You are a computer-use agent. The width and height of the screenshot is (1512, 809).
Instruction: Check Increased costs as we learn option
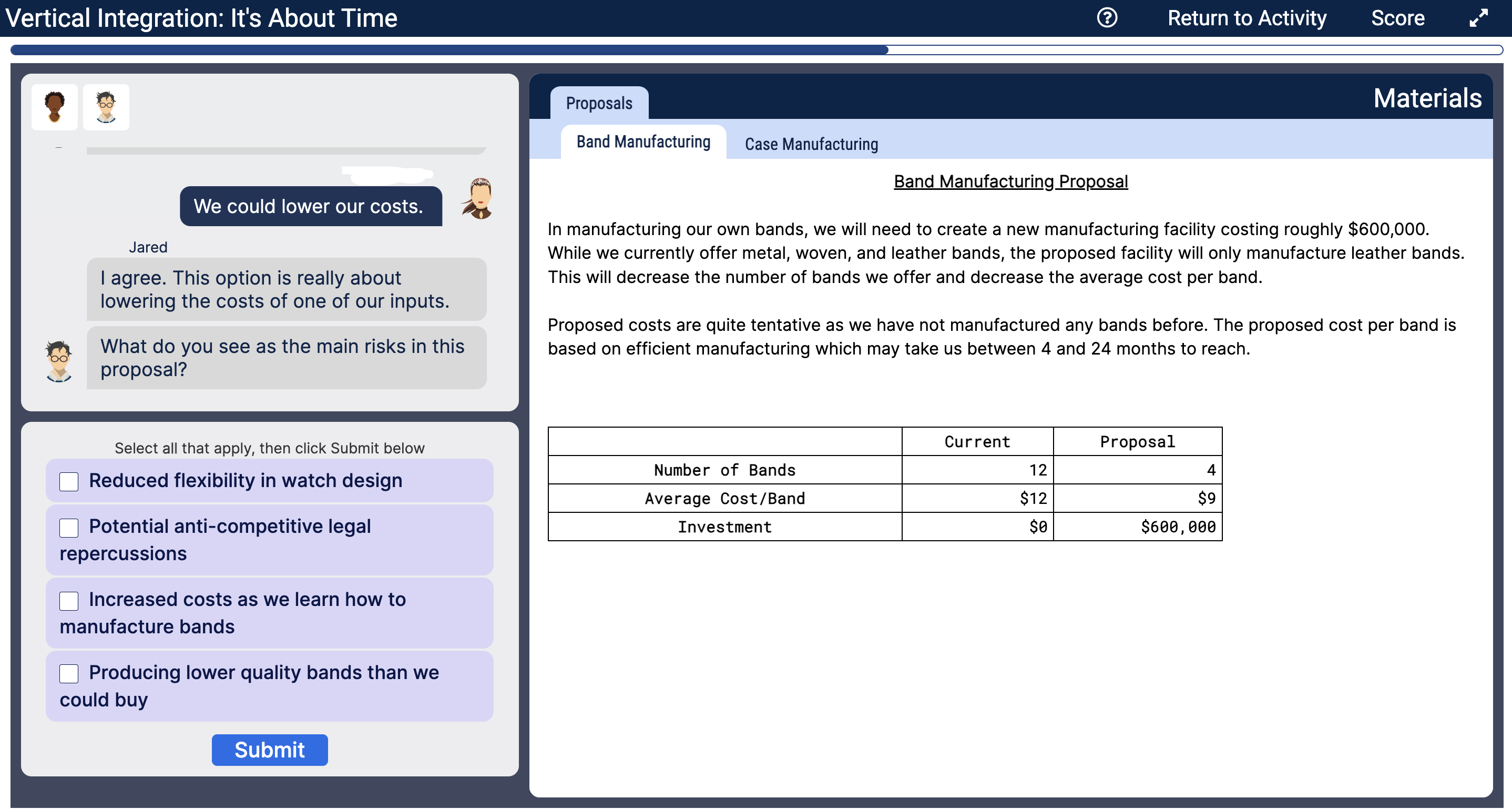coord(69,601)
